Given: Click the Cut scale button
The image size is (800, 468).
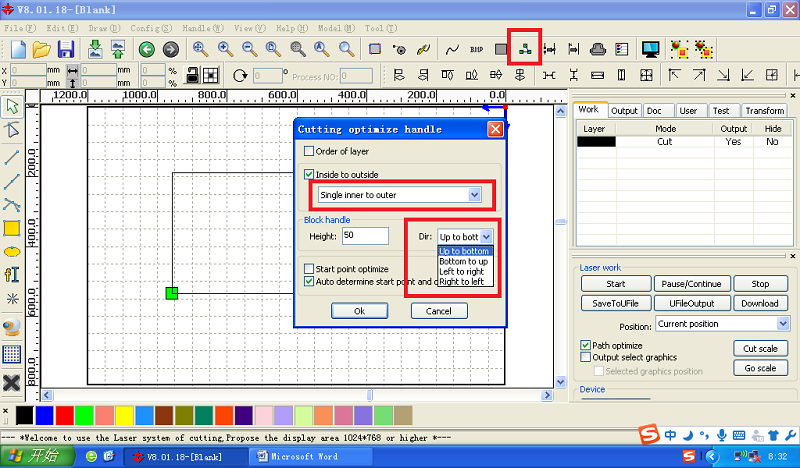Looking at the screenshot, I should click(760, 349).
